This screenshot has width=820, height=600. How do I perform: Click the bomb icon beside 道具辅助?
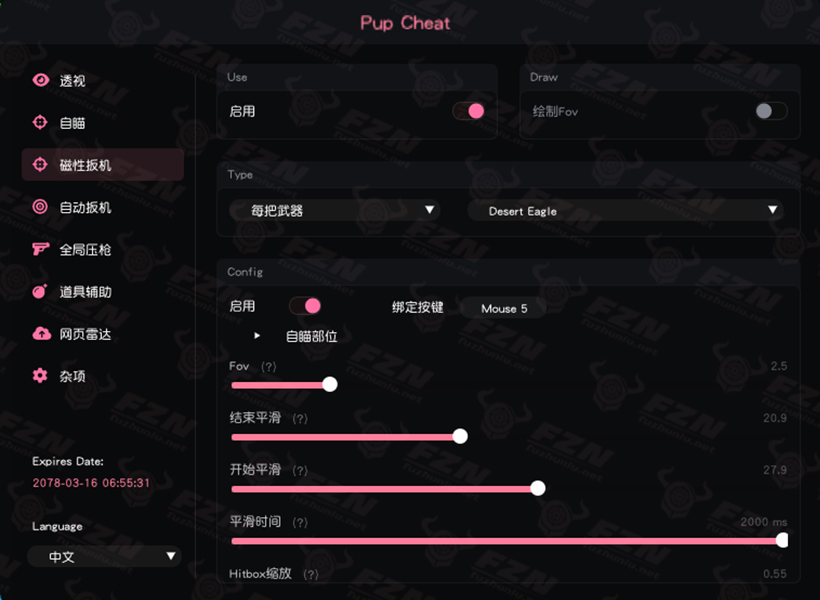point(40,291)
